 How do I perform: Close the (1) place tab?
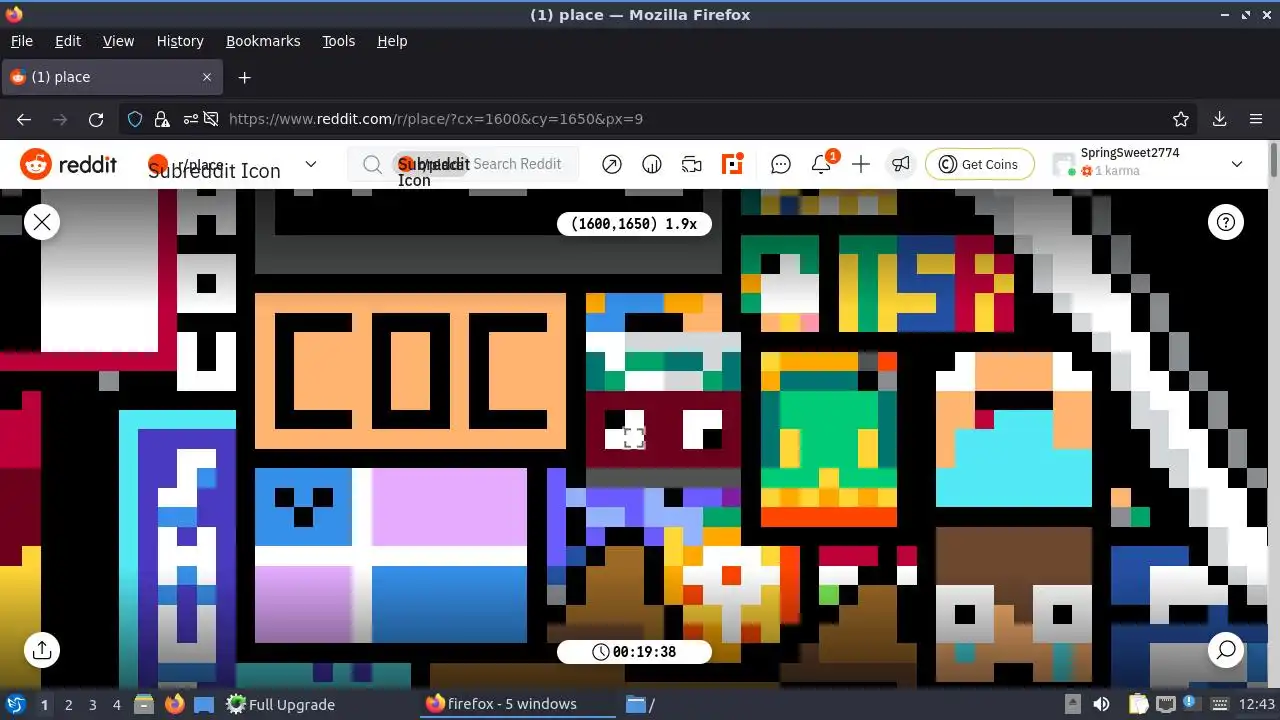point(207,77)
